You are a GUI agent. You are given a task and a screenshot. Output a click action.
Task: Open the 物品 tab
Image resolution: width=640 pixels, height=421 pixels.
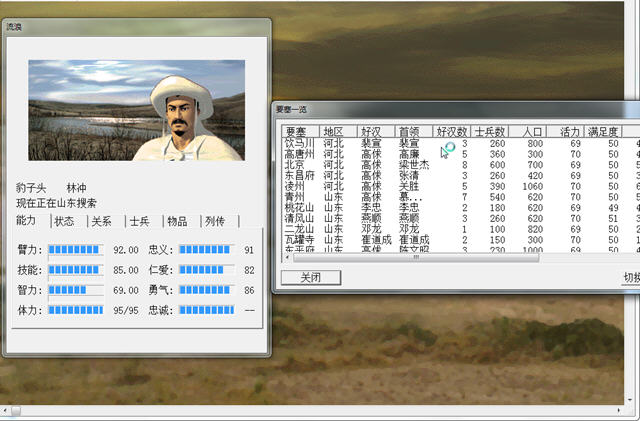pos(177,221)
